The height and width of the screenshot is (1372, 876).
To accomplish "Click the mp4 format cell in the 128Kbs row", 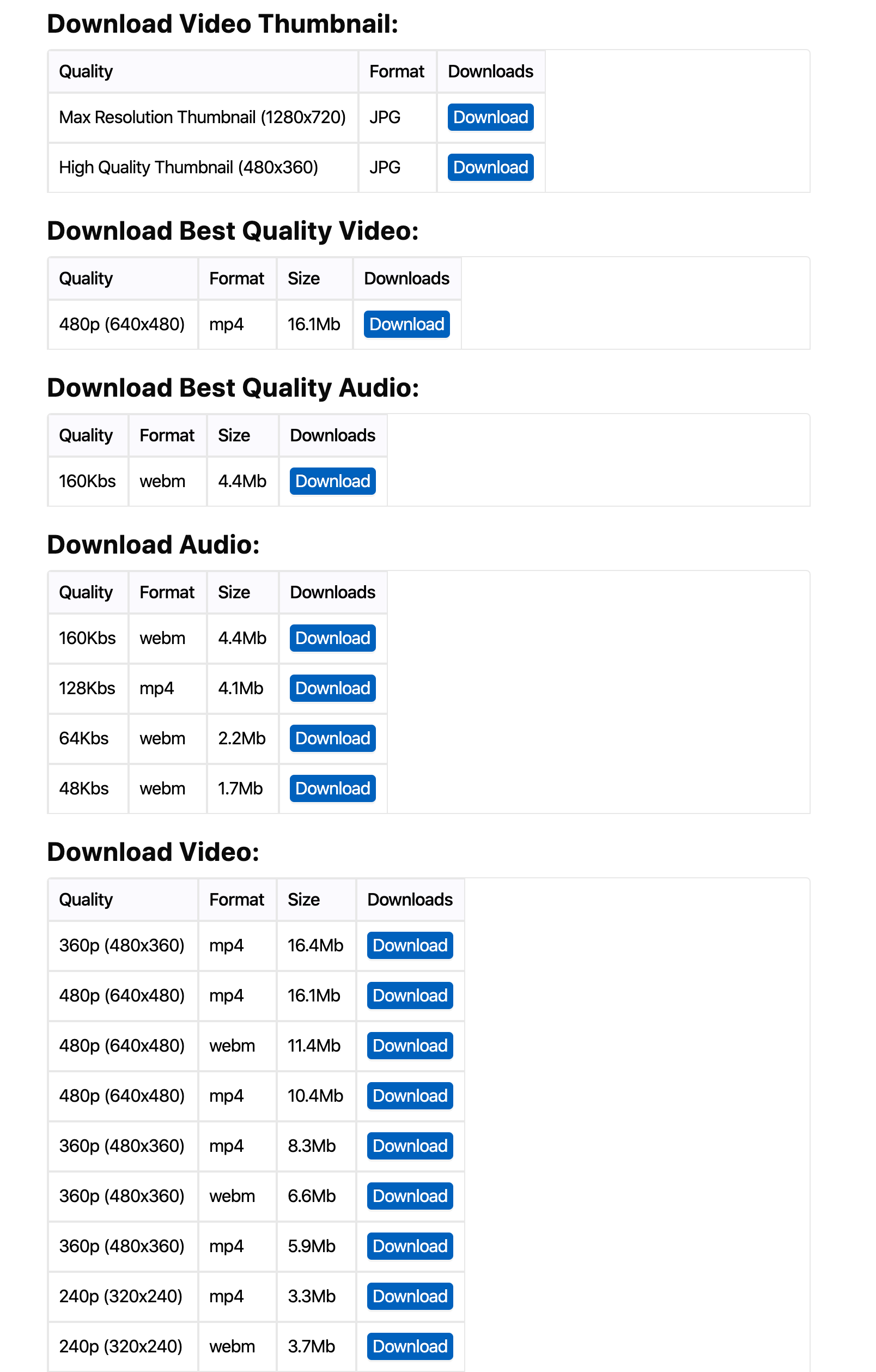I will [167, 688].
